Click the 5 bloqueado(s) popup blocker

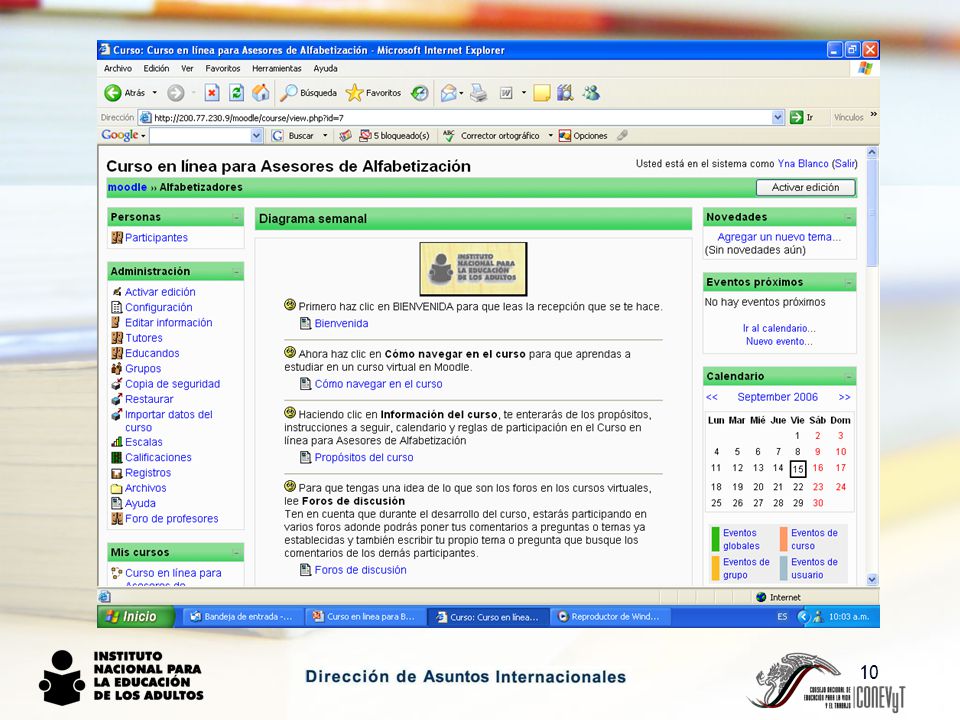coord(394,136)
